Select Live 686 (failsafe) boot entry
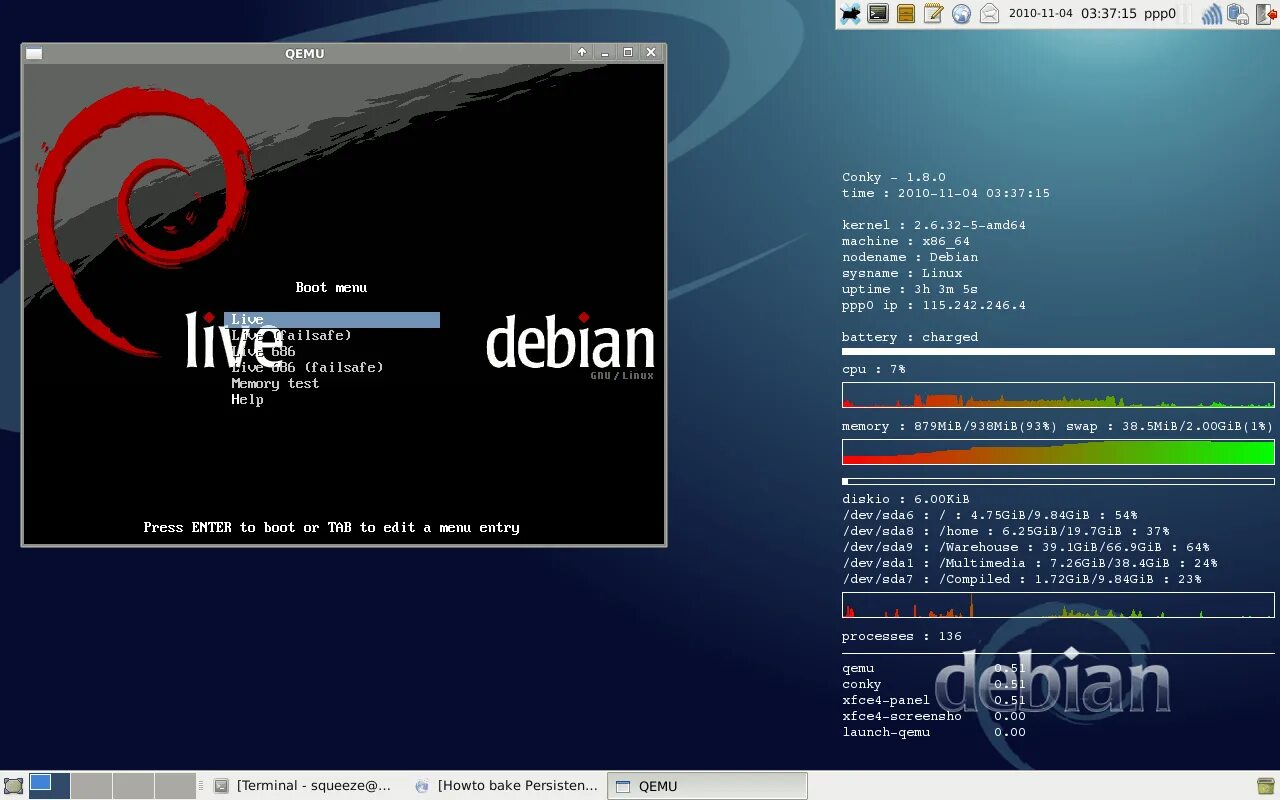 point(307,368)
